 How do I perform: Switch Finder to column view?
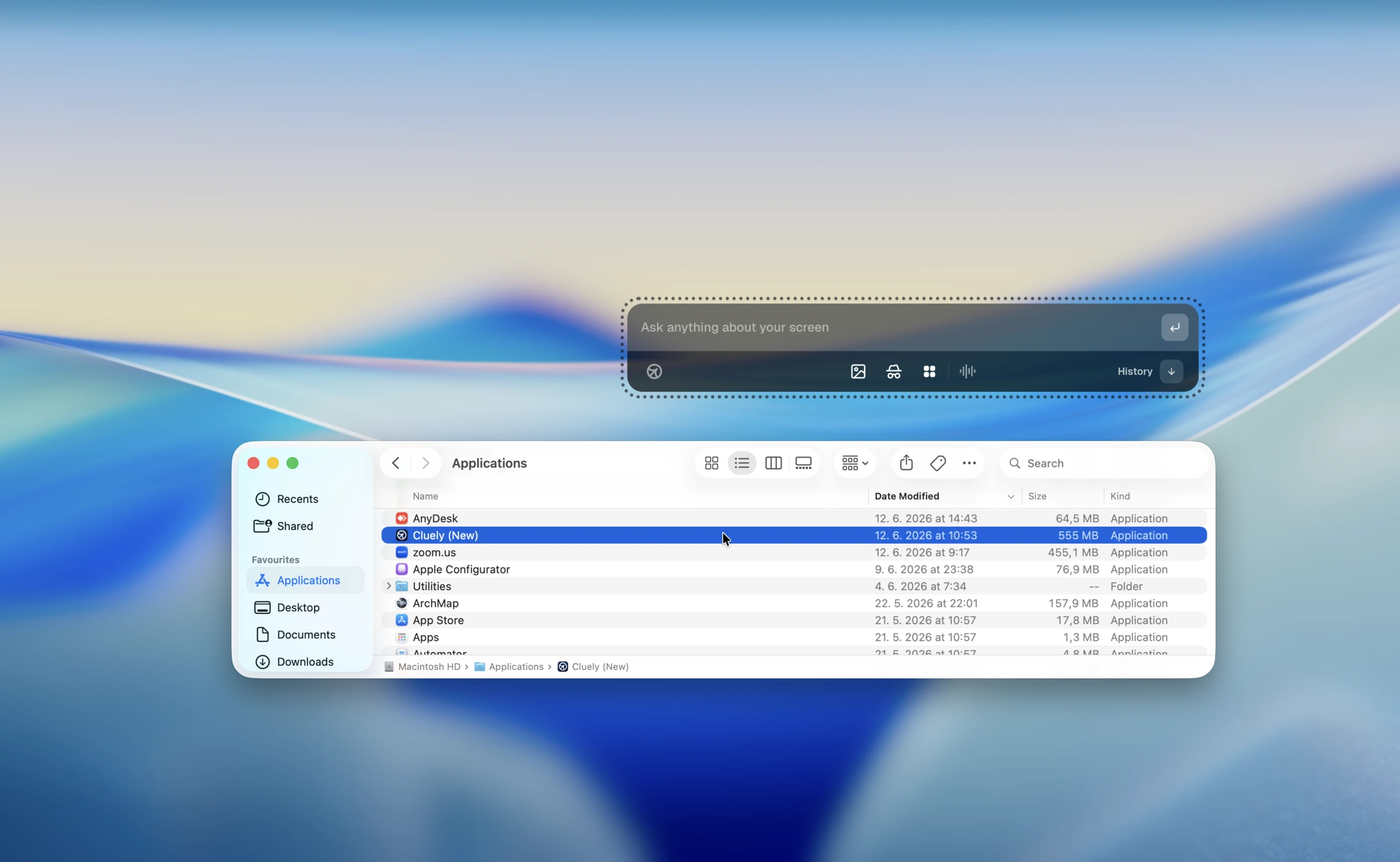[x=773, y=463]
